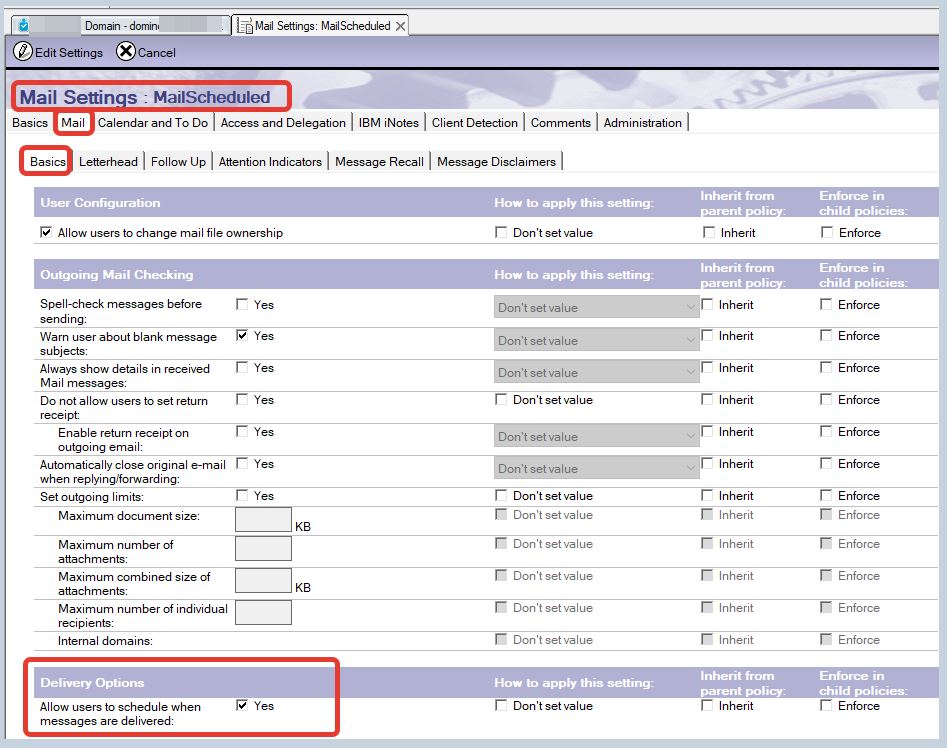
Task: Uncheck Warn user about blank message subjects
Action: [x=242, y=336]
